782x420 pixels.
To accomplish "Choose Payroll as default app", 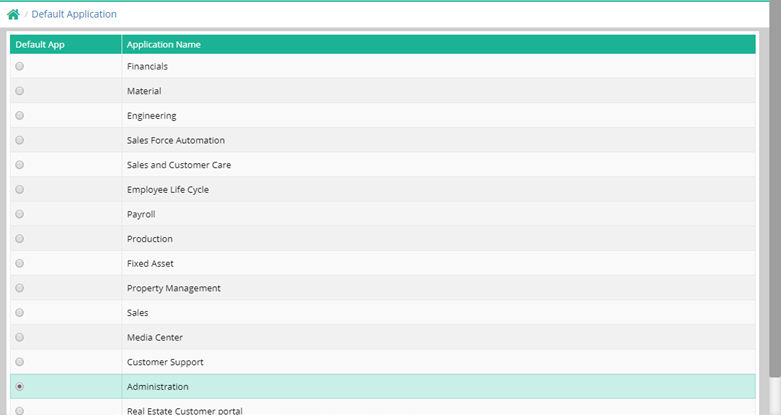I will (x=20, y=214).
